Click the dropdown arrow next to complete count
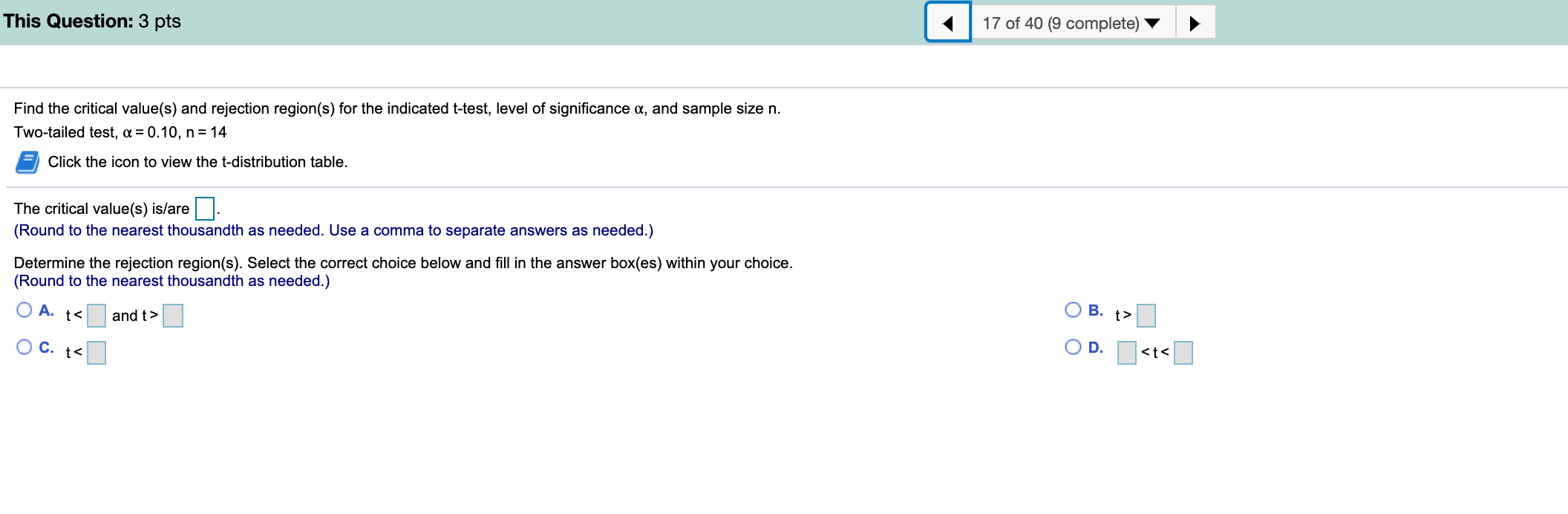The image size is (1568, 514). pos(1151,23)
